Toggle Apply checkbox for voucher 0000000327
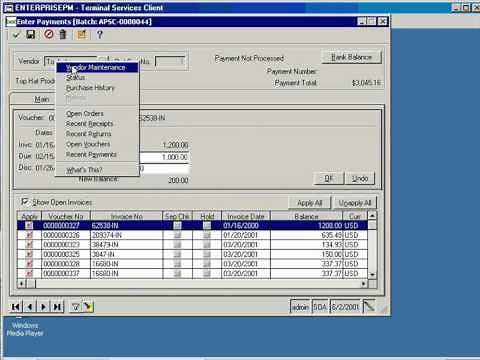This screenshot has width=480, height=360. (29, 225)
